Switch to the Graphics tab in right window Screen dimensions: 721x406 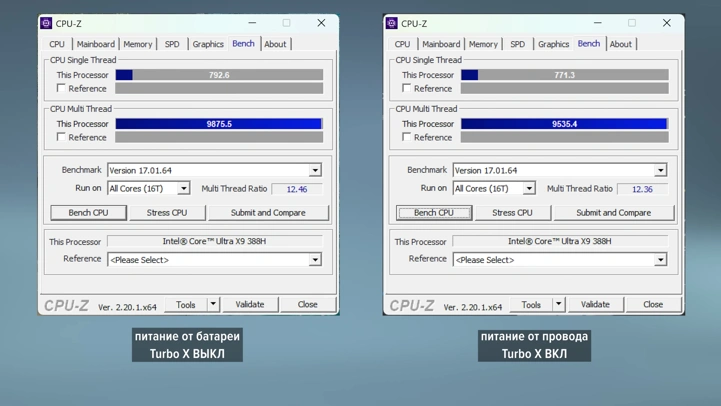[x=553, y=44]
